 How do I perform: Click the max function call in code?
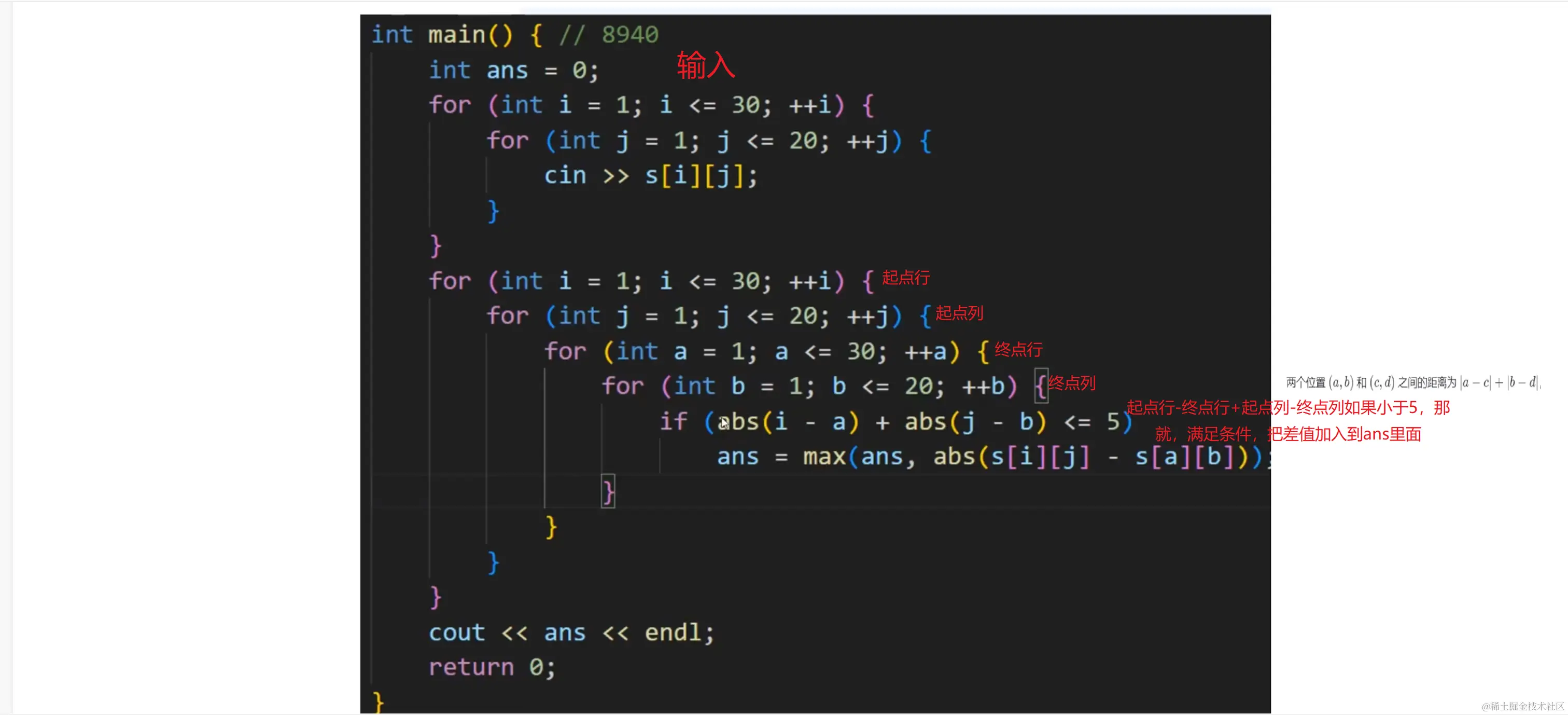pyautogui.click(x=823, y=457)
